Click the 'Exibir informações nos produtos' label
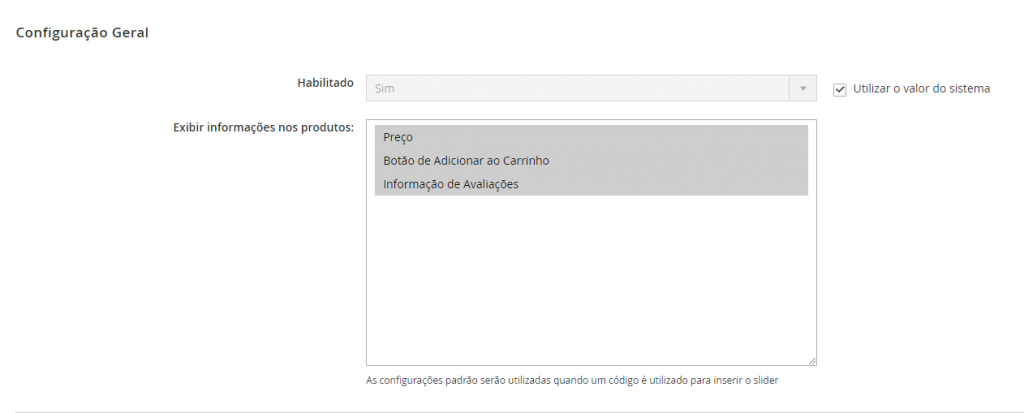Viewport: 1024px width, 413px height. click(263, 127)
